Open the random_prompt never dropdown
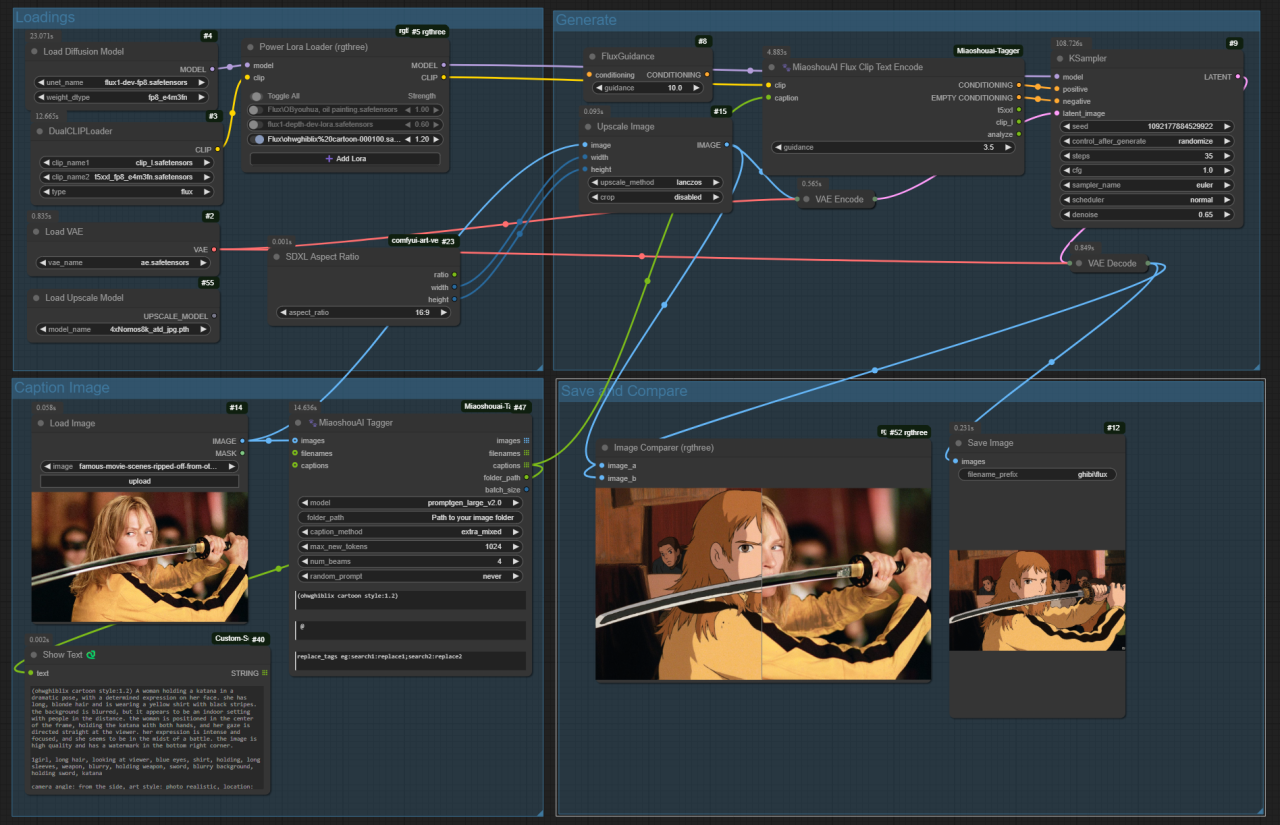Screen dimensions: 1280x825 click(410, 576)
